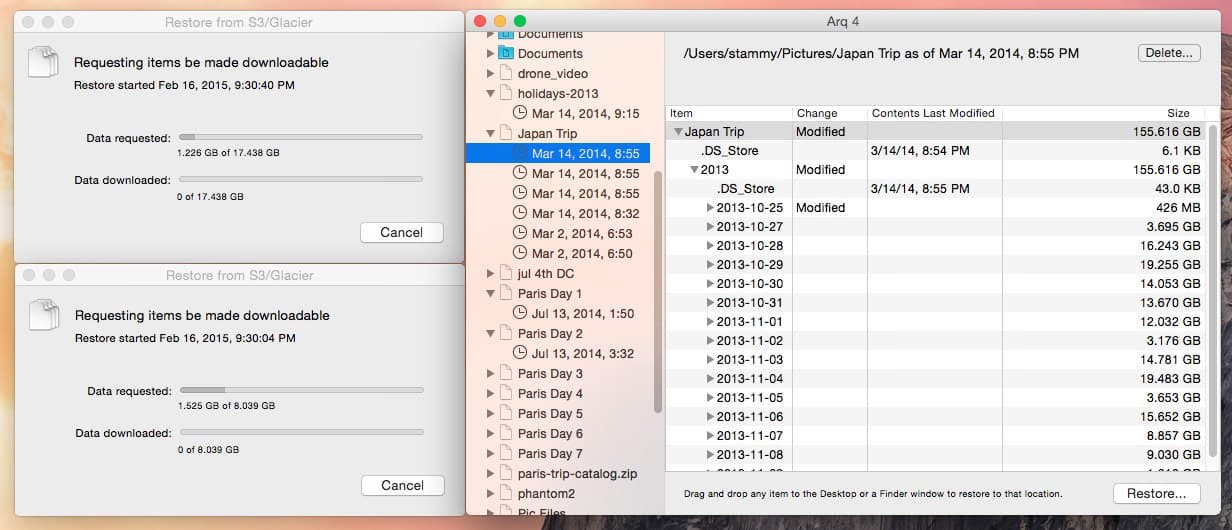Select the 2013-11-02 row in the file table
Image resolution: width=1232 pixels, height=530 pixels.
[936, 340]
